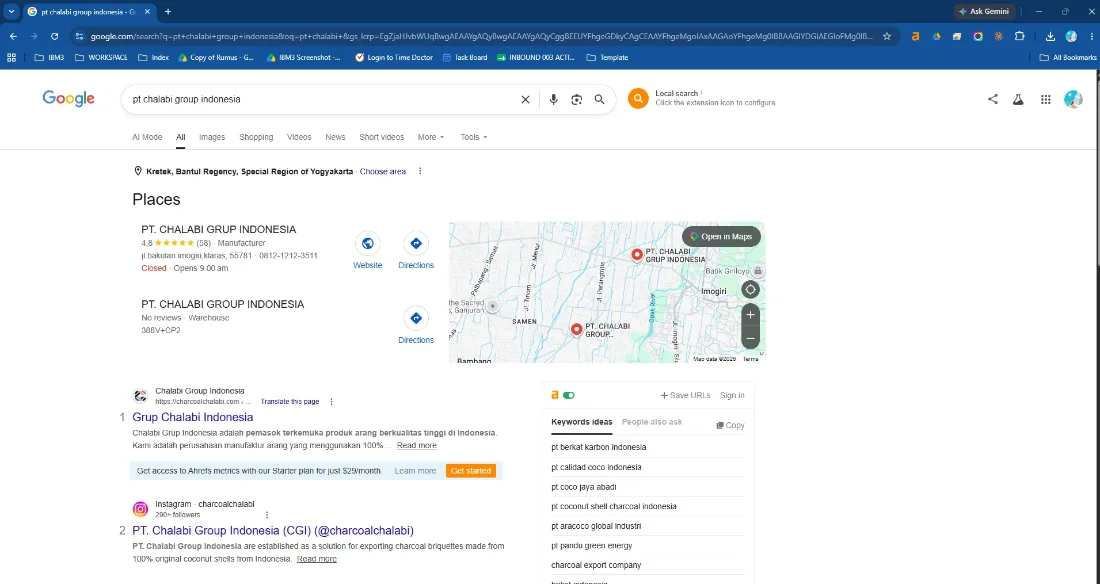Image resolution: width=1100 pixels, height=584 pixels.
Task: Open the PT. Chalabi Group Indonesia (CGI) result
Action: tap(273, 531)
